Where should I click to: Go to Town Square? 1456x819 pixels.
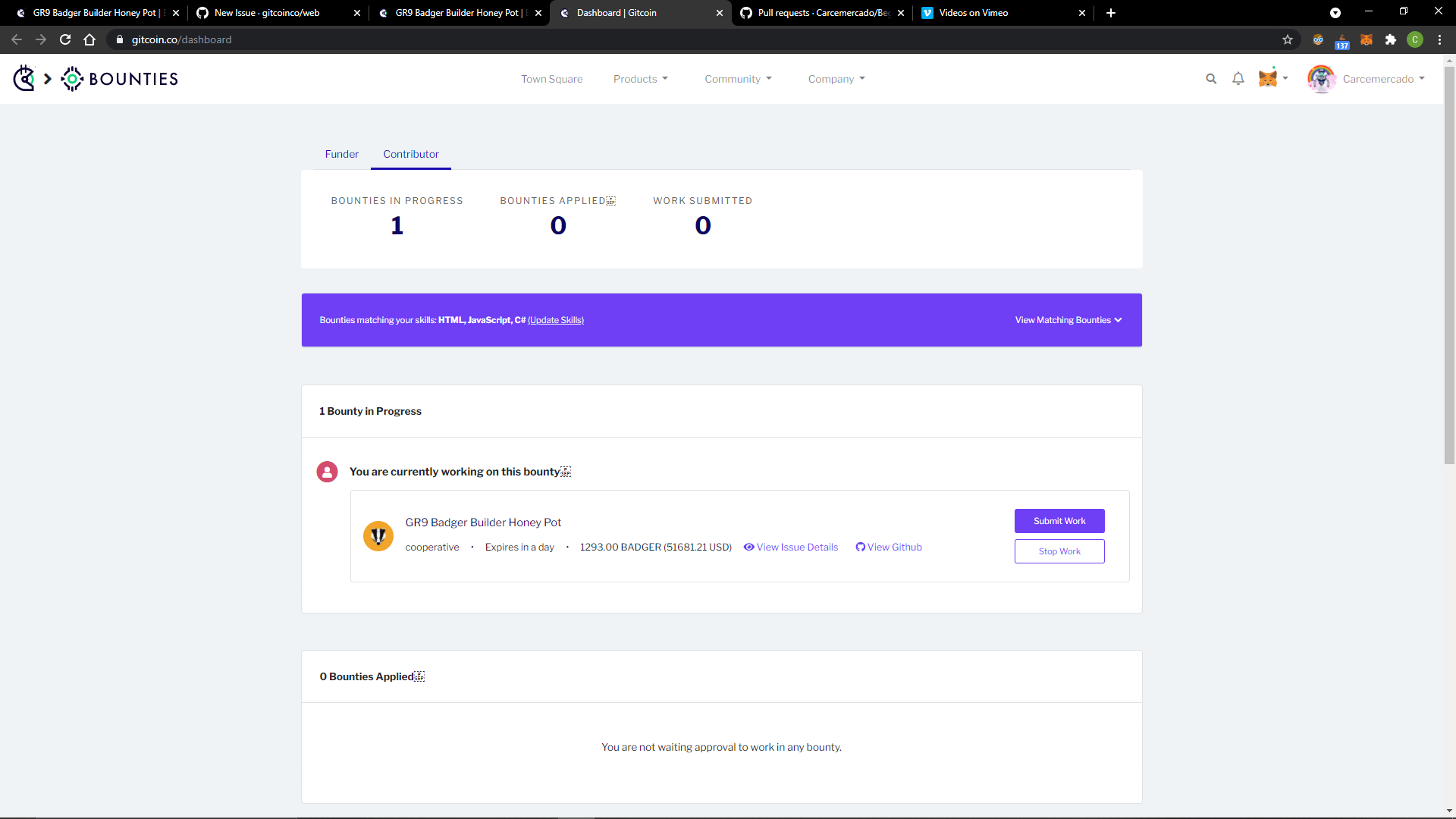(x=552, y=79)
